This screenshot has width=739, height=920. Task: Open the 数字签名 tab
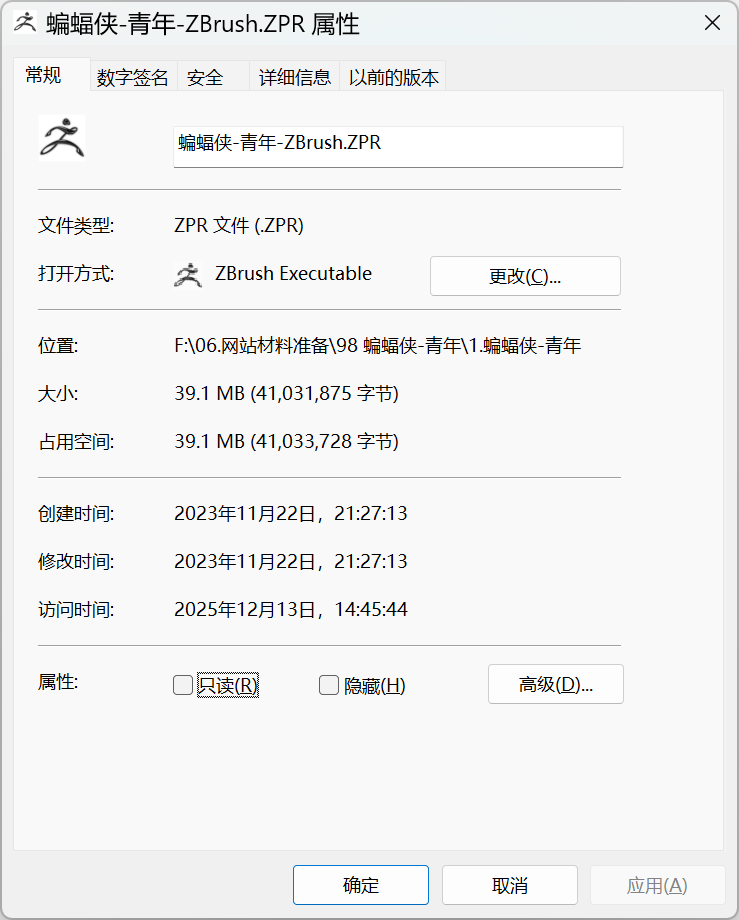[x=133, y=77]
